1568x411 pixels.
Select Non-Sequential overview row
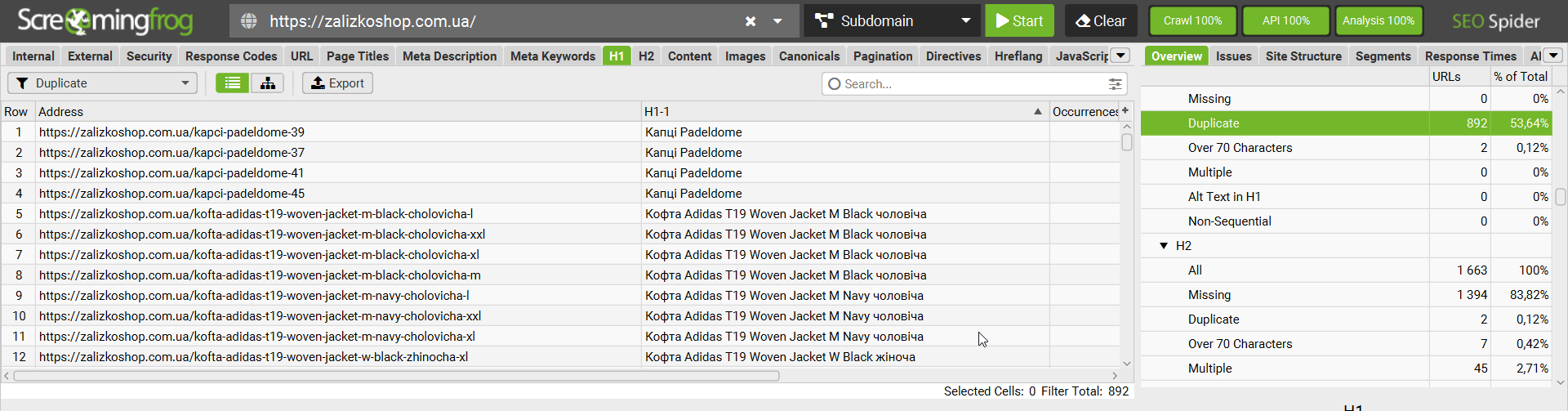(1345, 221)
